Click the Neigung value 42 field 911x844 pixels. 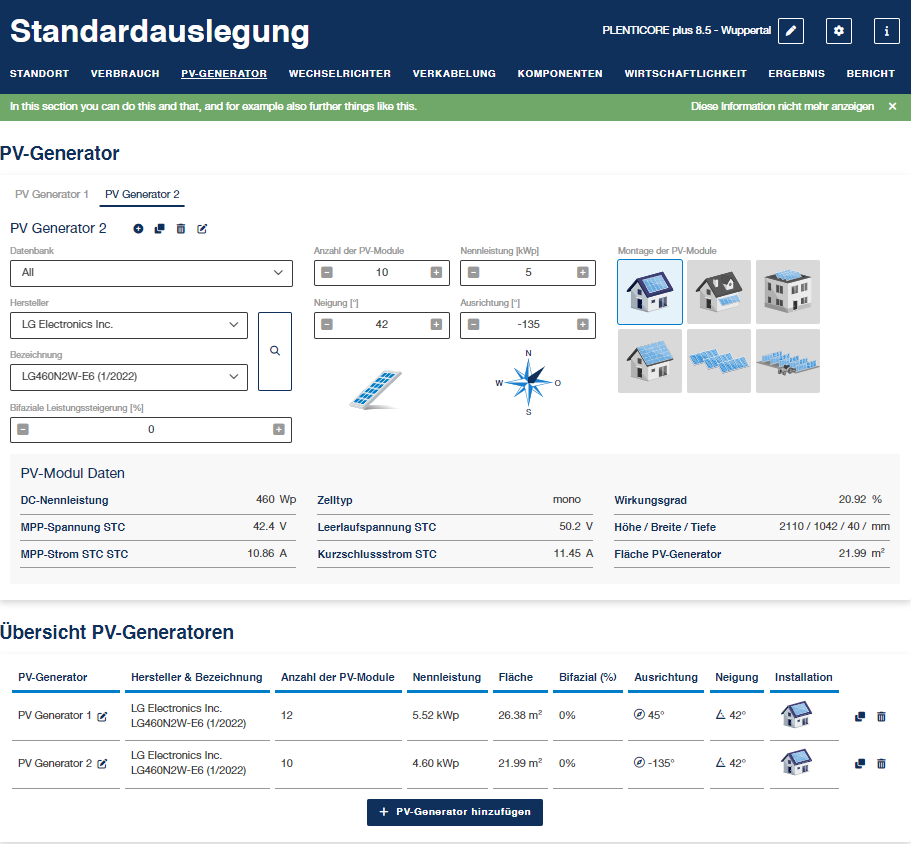(382, 324)
